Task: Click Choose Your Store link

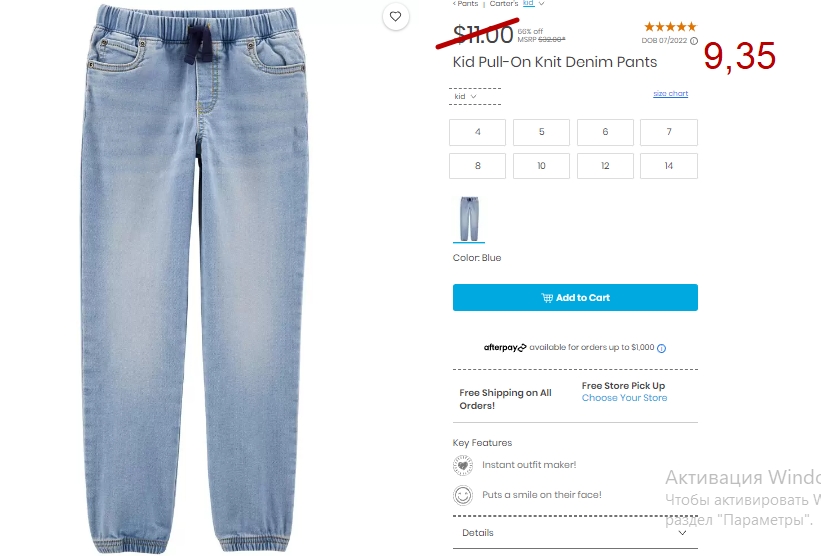Action: click(624, 398)
